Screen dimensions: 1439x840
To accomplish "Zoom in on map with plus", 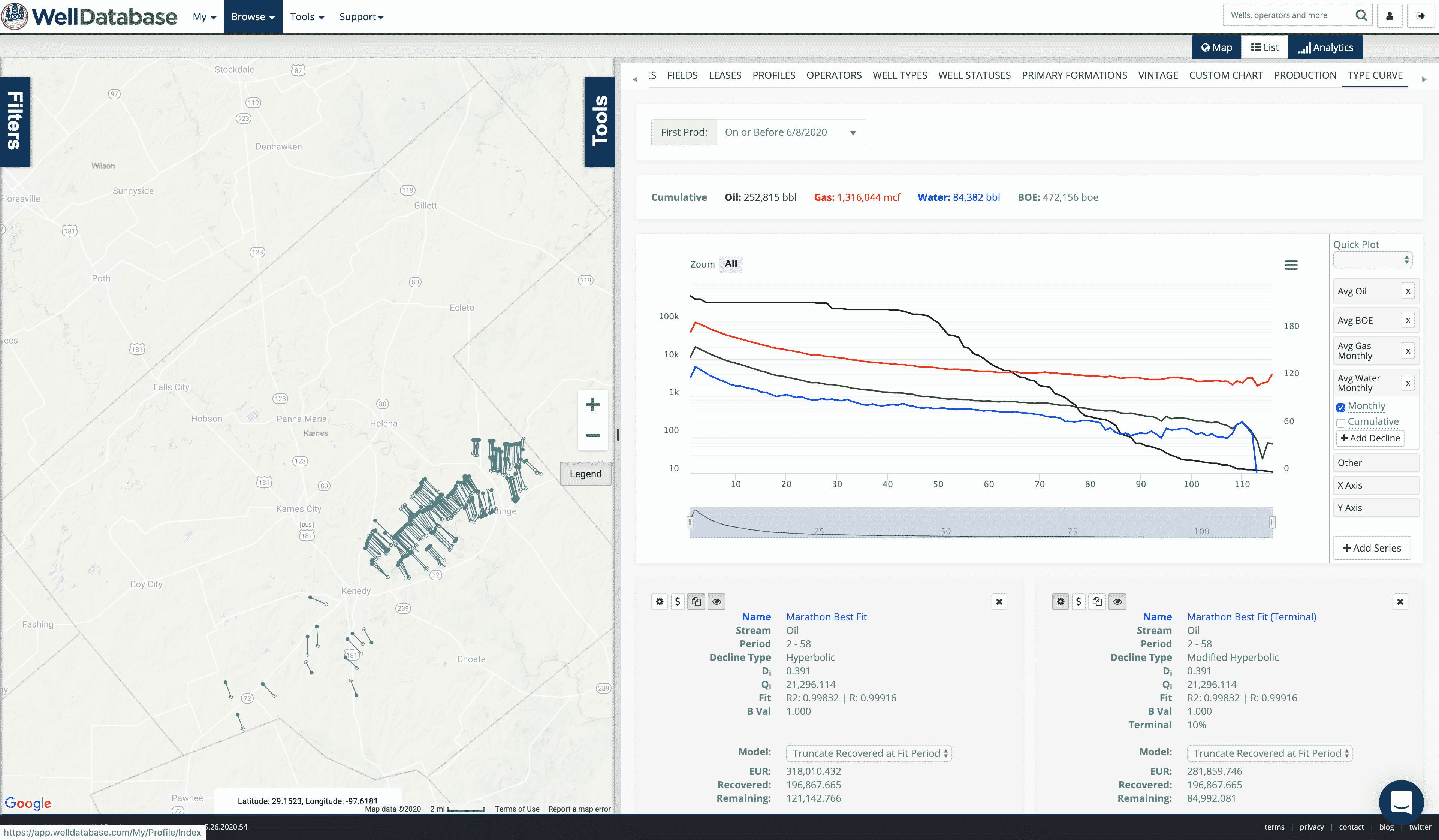I will pyautogui.click(x=592, y=405).
